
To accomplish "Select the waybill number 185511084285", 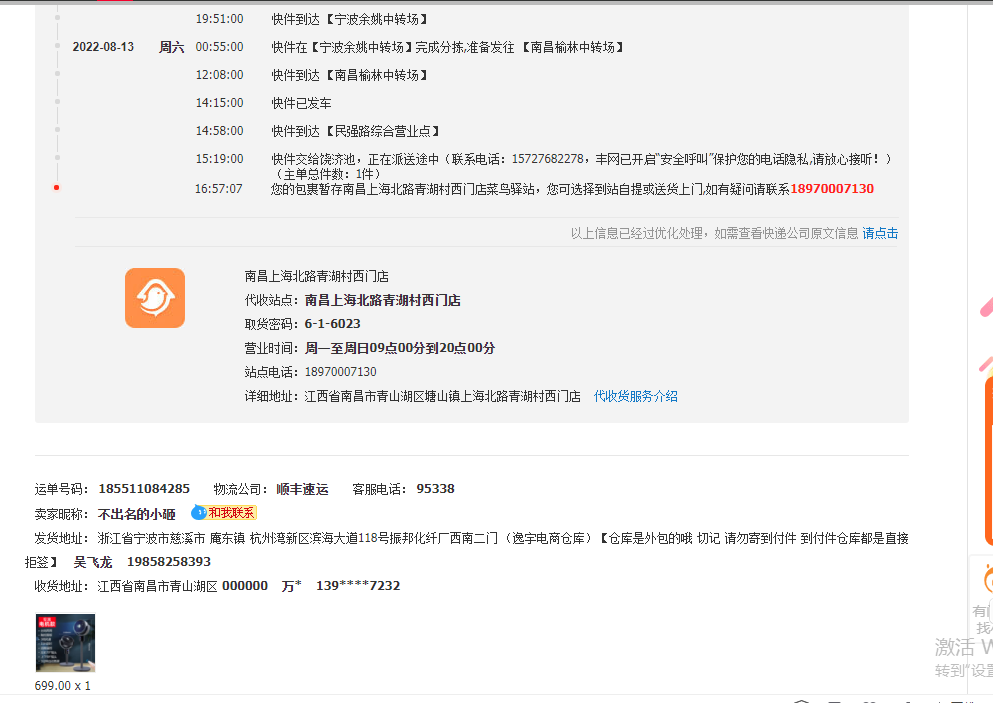I will coord(144,489).
